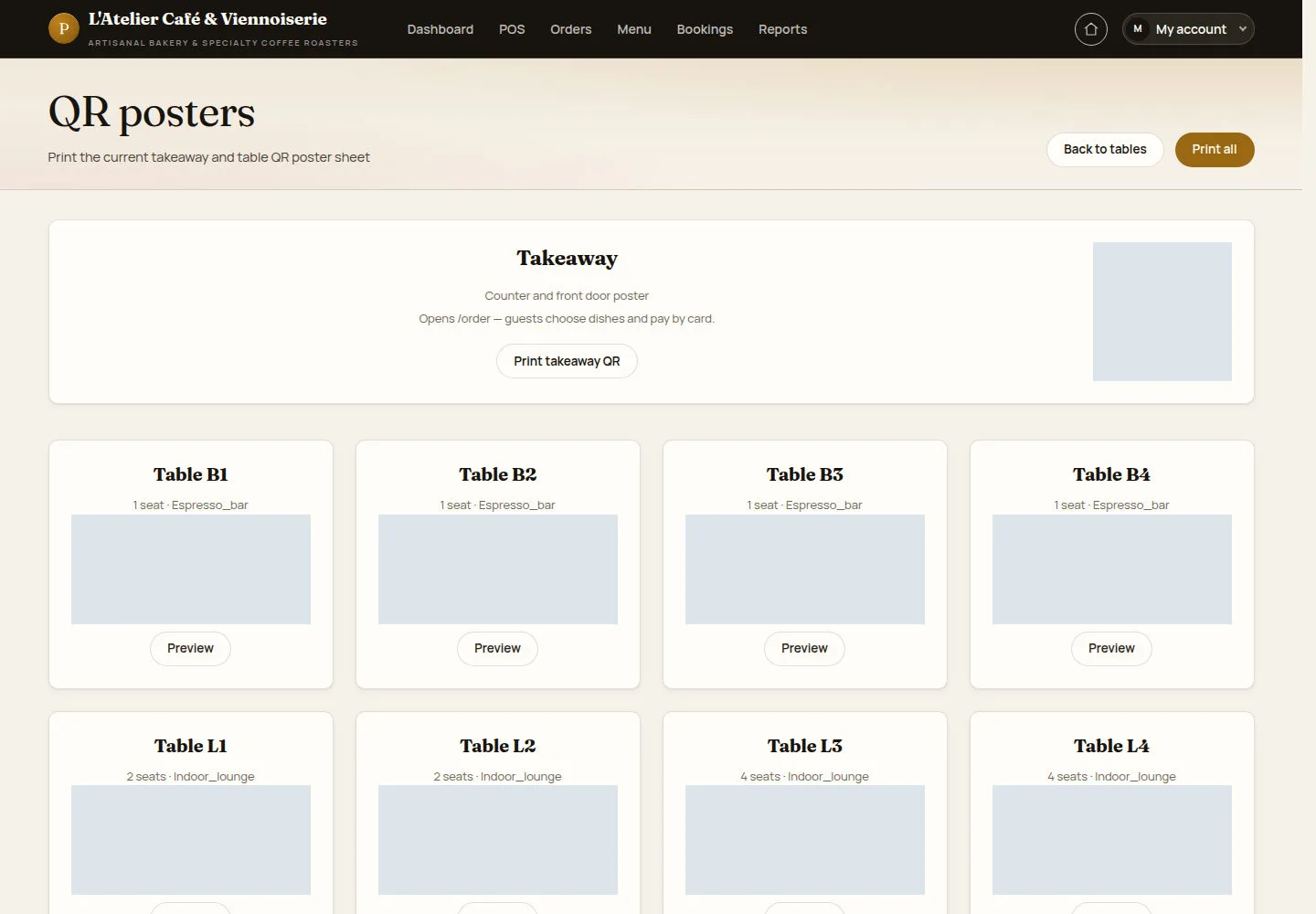Preview the Table B1 poster
The width and height of the screenshot is (1316, 914).
point(190,649)
